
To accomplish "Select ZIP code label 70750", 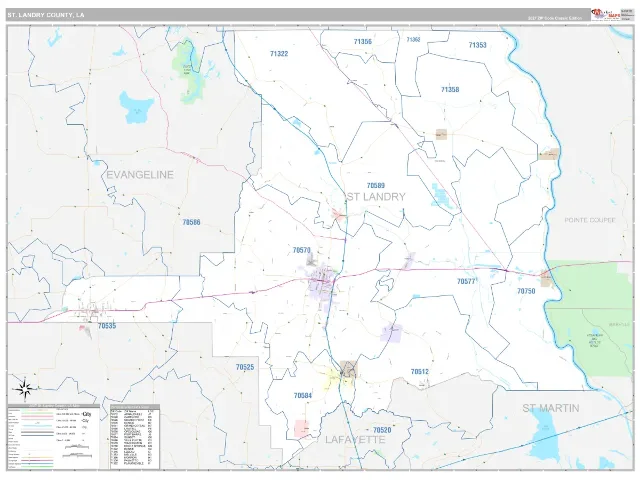I will pos(526,291).
